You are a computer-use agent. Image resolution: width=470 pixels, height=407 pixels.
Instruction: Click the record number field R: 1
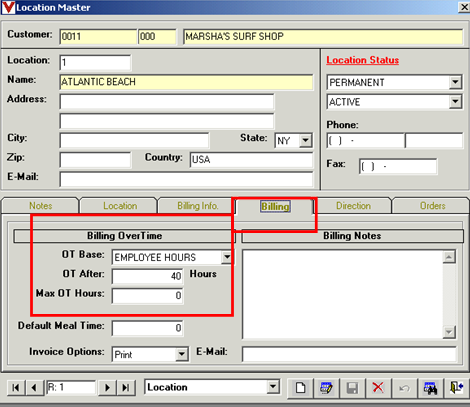tap(71, 388)
